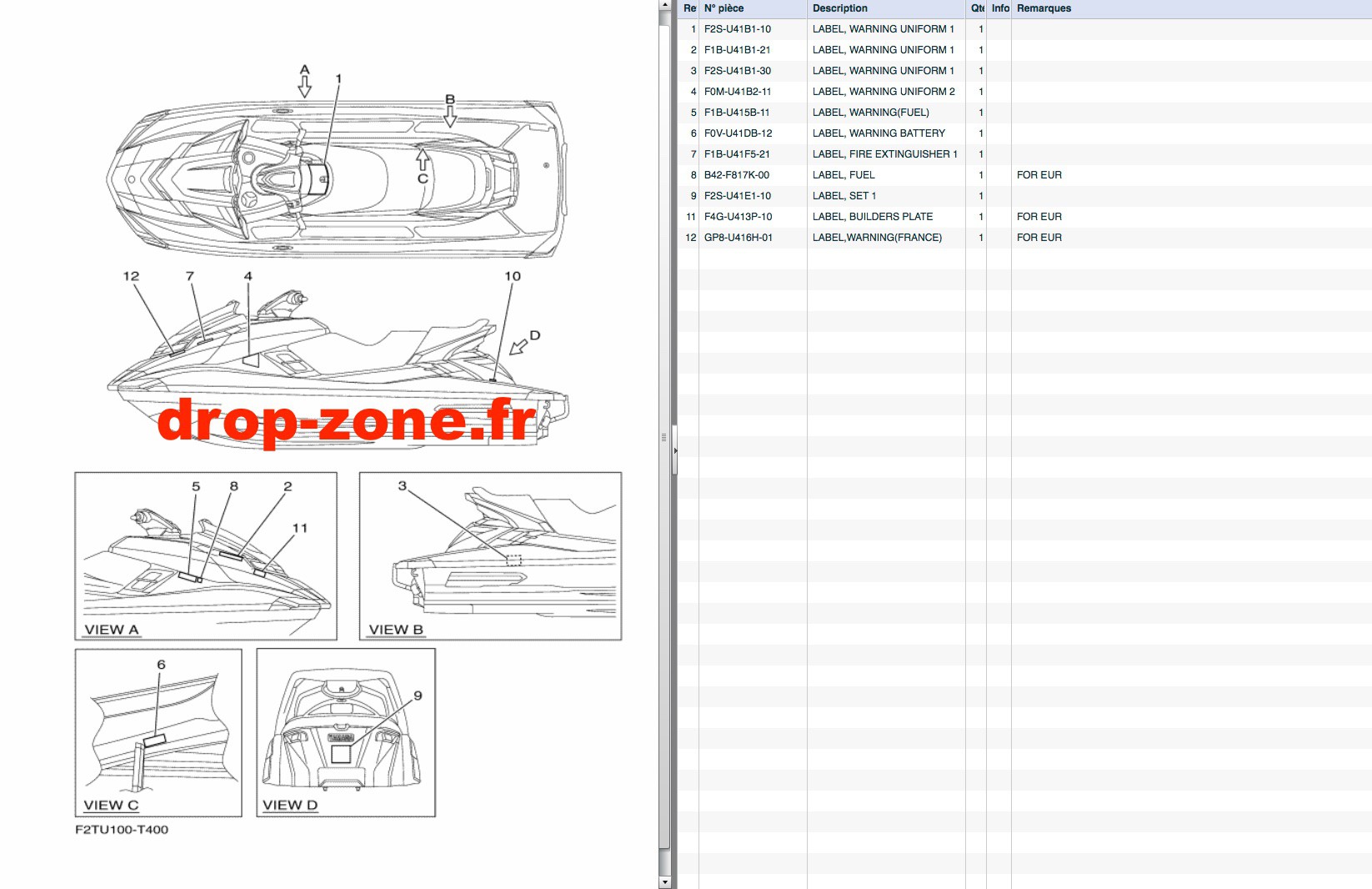Click FOR EUR remark in GP8-U416H-01 row
The height and width of the screenshot is (889, 1372).
(x=1039, y=238)
